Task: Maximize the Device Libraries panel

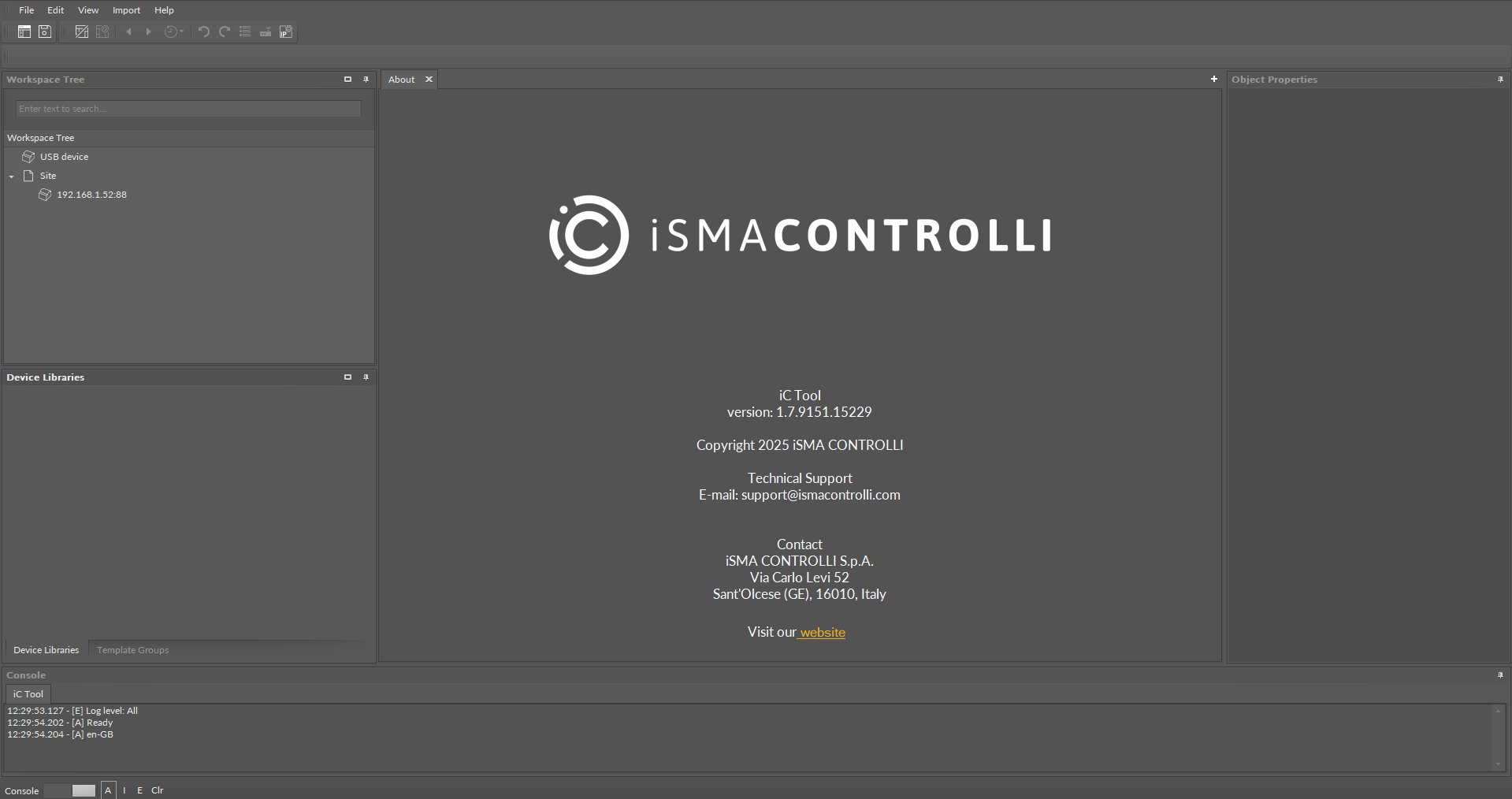Action: pyautogui.click(x=347, y=377)
